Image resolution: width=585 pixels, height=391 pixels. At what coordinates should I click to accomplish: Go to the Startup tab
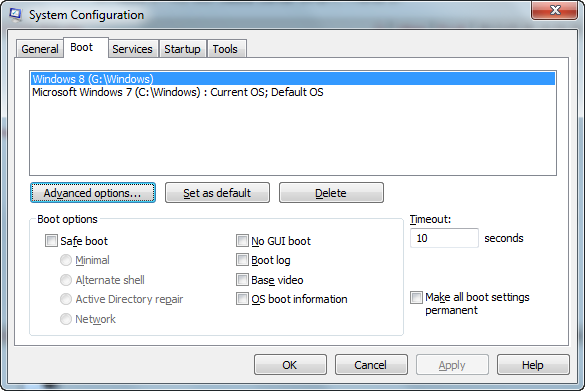coord(182,49)
